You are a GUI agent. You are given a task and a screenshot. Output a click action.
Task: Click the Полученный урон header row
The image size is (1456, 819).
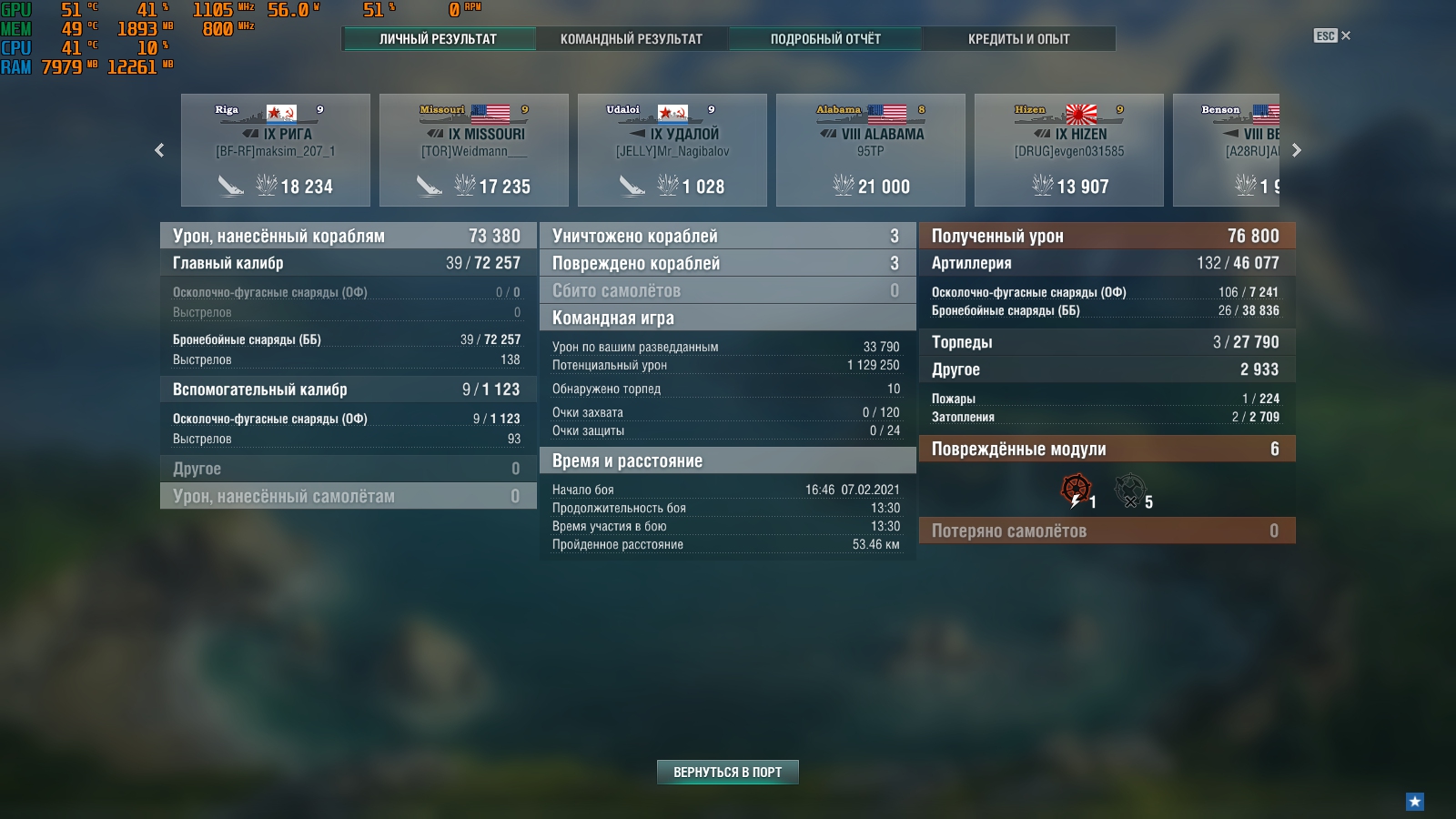pyautogui.click(x=1107, y=236)
